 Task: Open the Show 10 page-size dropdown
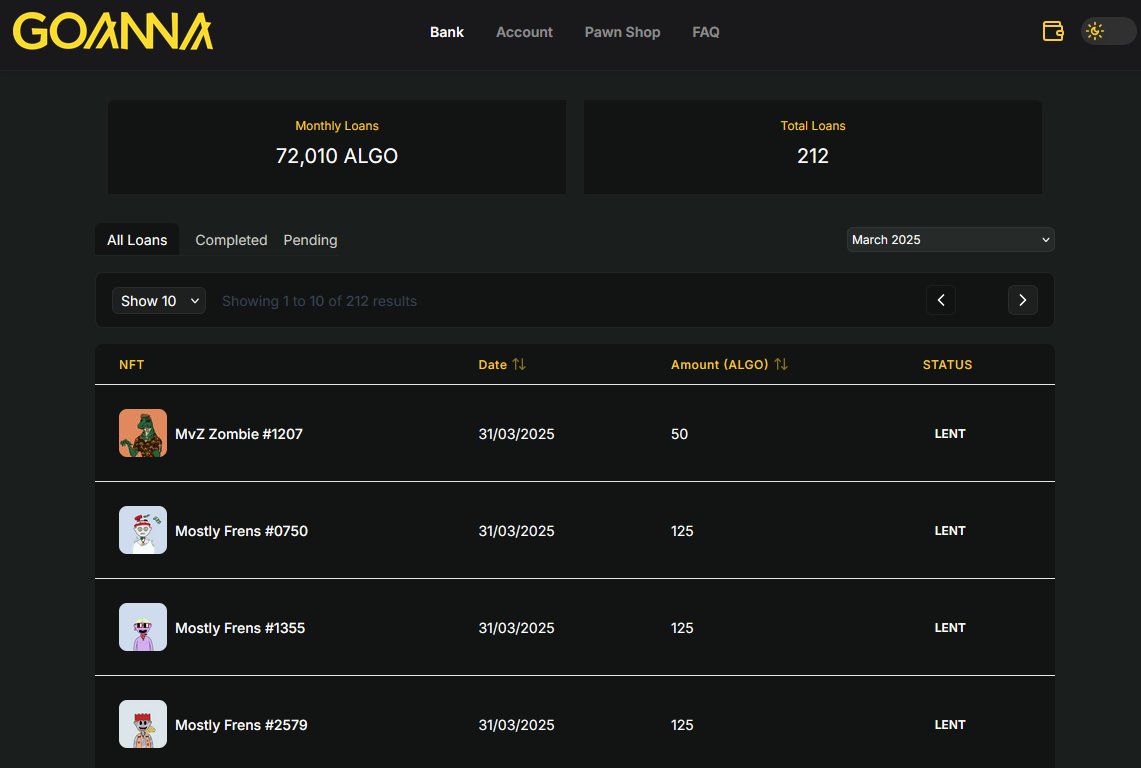pyautogui.click(x=159, y=301)
